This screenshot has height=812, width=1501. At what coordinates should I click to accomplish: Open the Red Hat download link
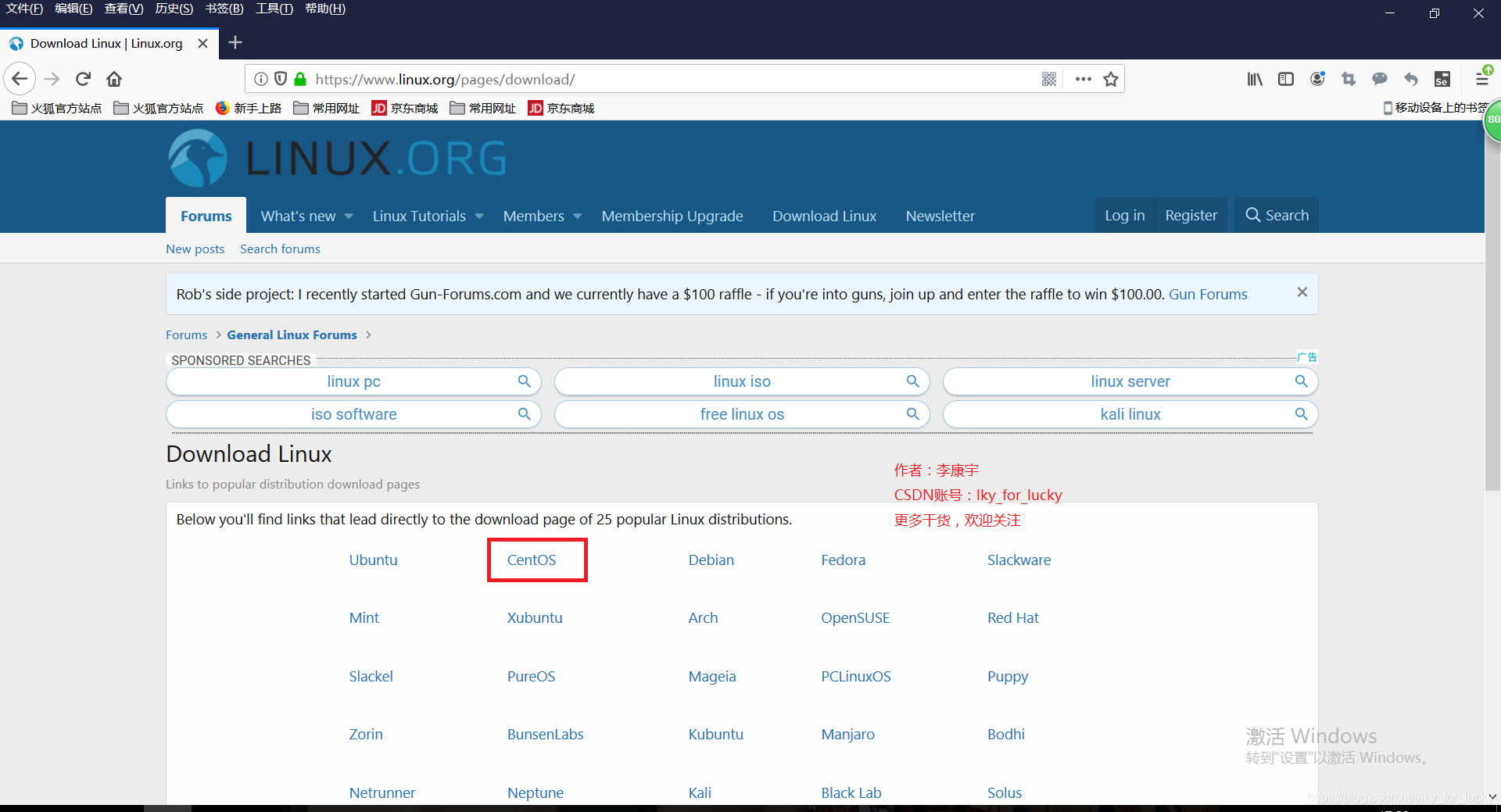(1012, 617)
